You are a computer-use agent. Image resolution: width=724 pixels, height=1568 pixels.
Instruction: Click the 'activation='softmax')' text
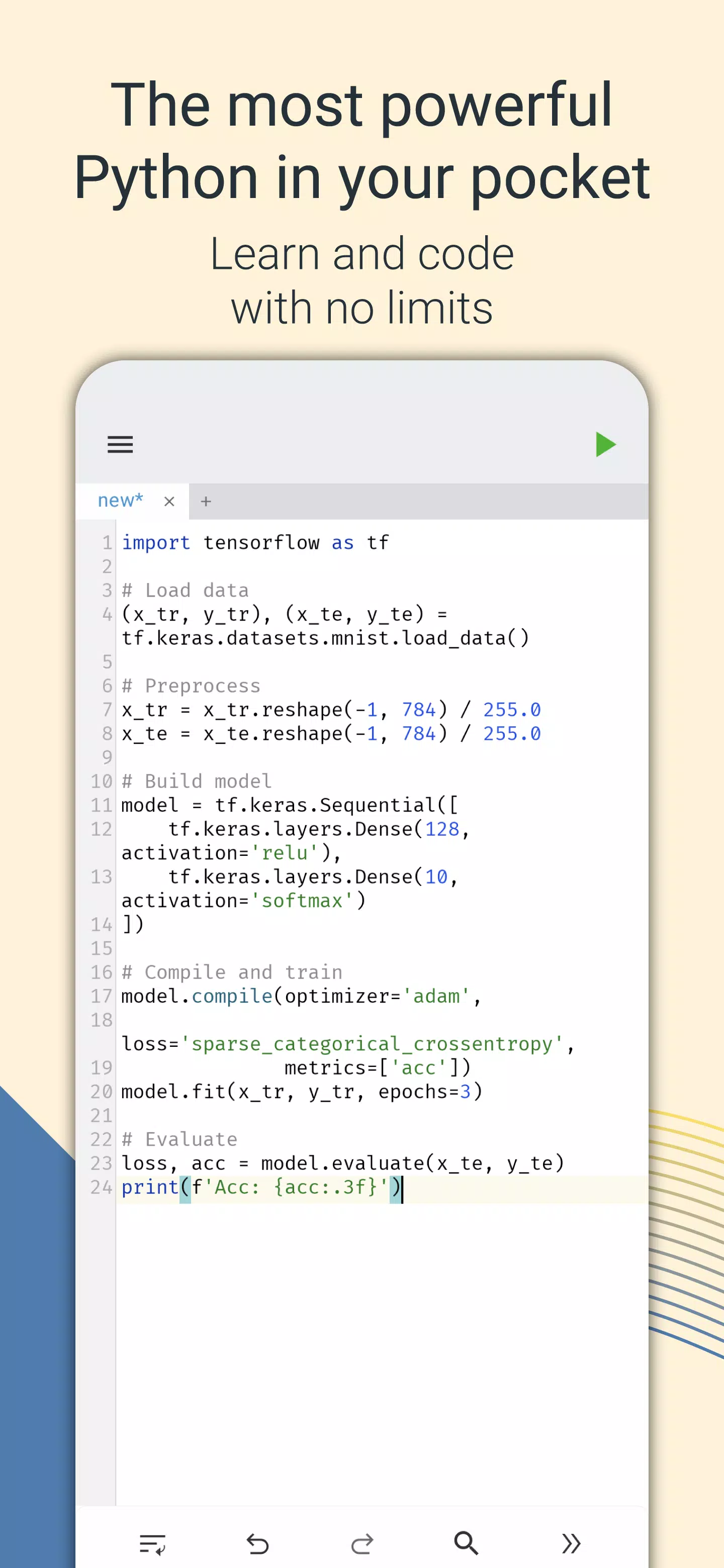pos(243,900)
